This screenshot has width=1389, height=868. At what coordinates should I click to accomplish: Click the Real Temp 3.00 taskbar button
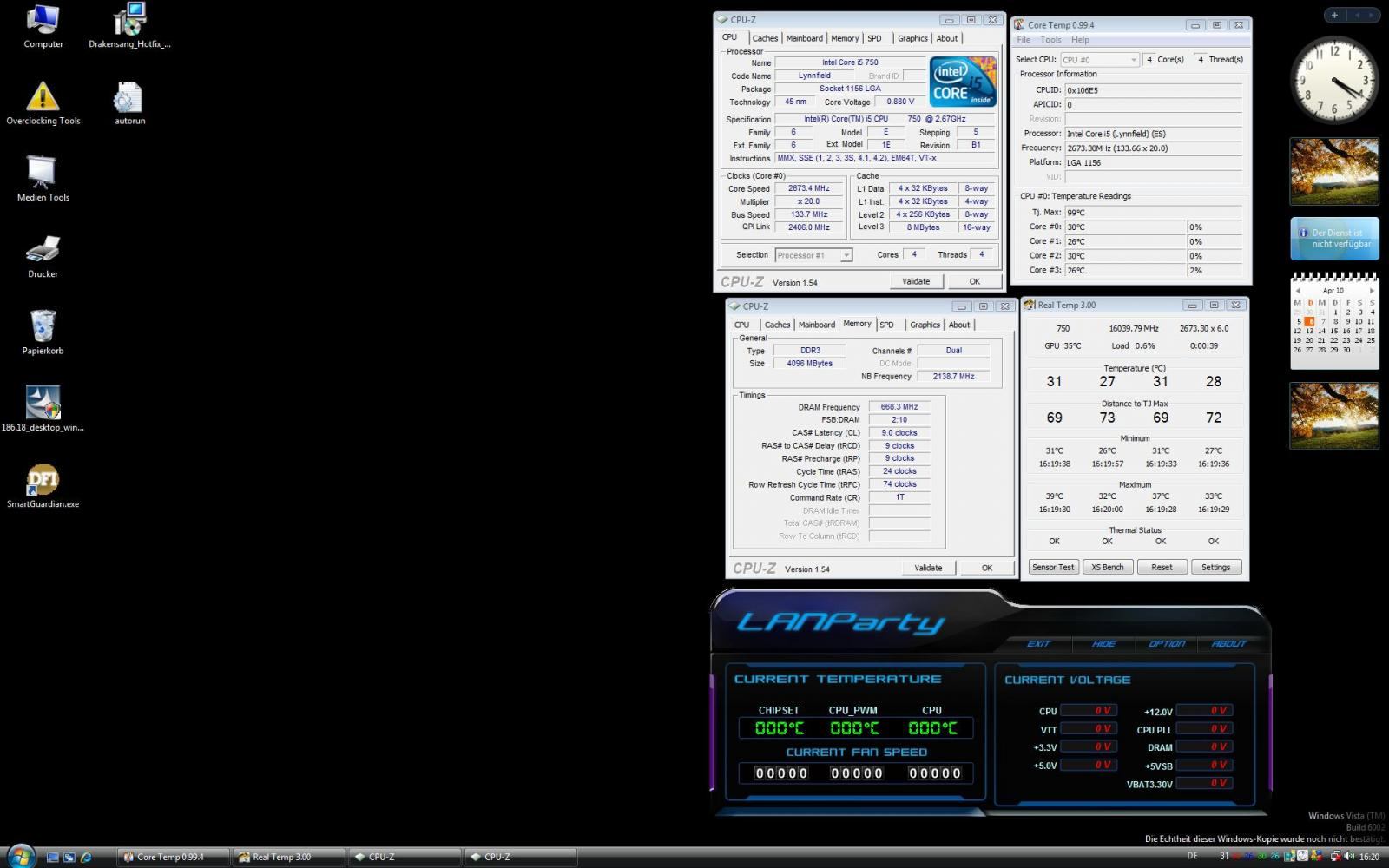(x=289, y=857)
